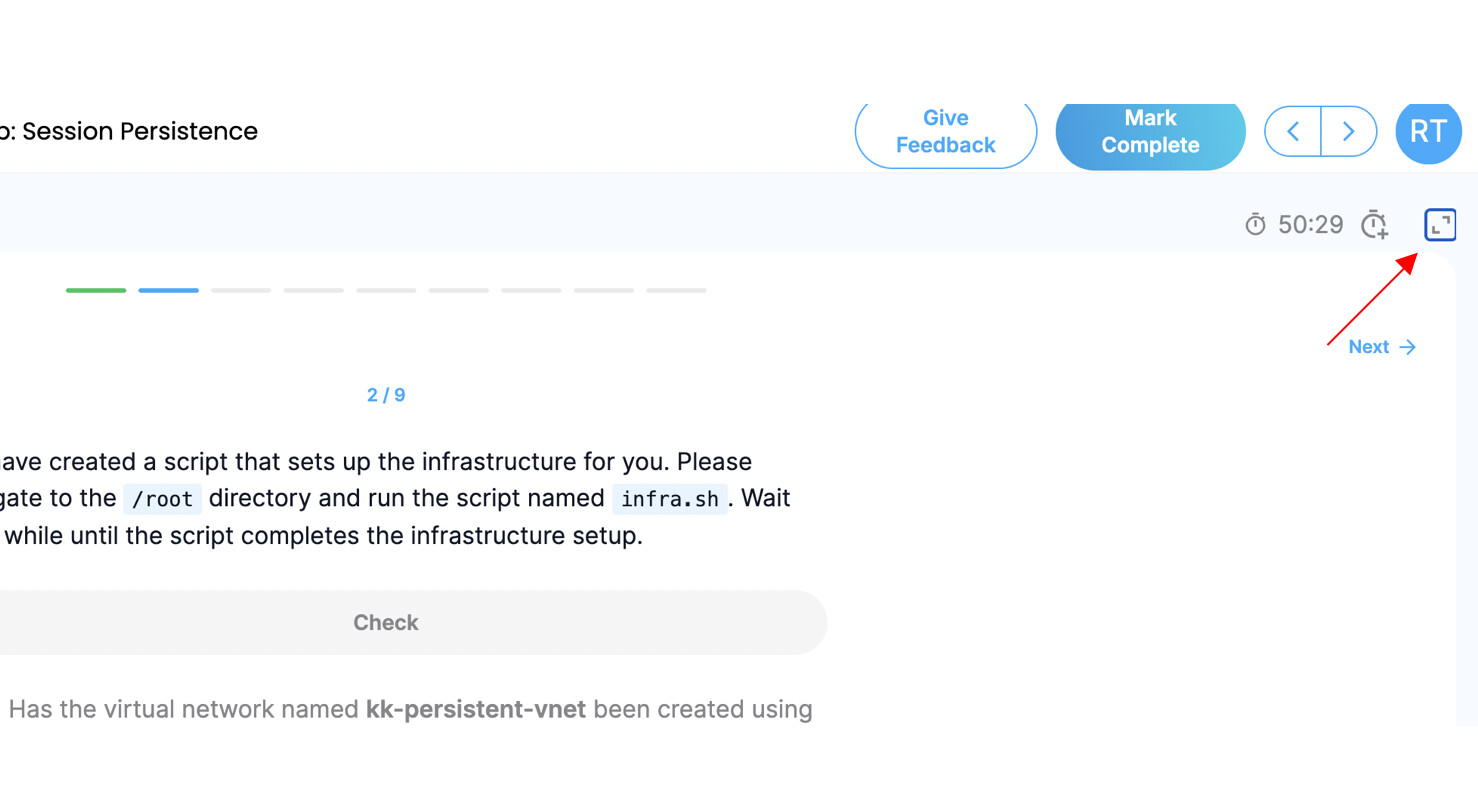Click the 50:29 timer text

point(1311,225)
